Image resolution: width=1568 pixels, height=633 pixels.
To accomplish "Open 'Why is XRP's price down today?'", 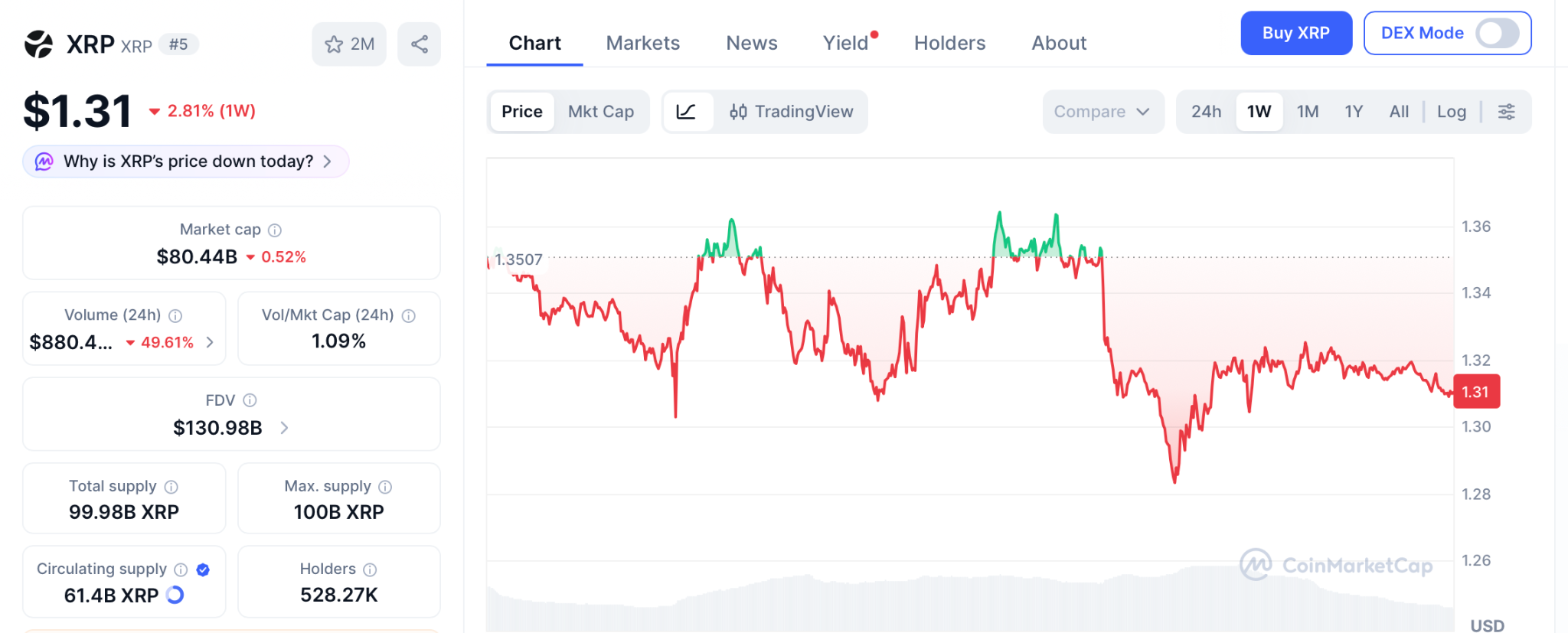I will [185, 162].
